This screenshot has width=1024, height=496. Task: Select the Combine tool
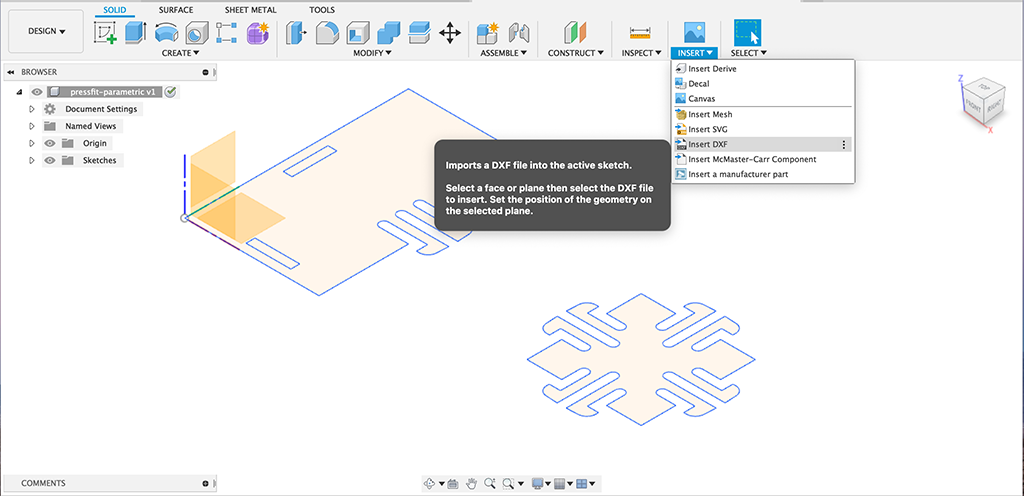point(389,33)
